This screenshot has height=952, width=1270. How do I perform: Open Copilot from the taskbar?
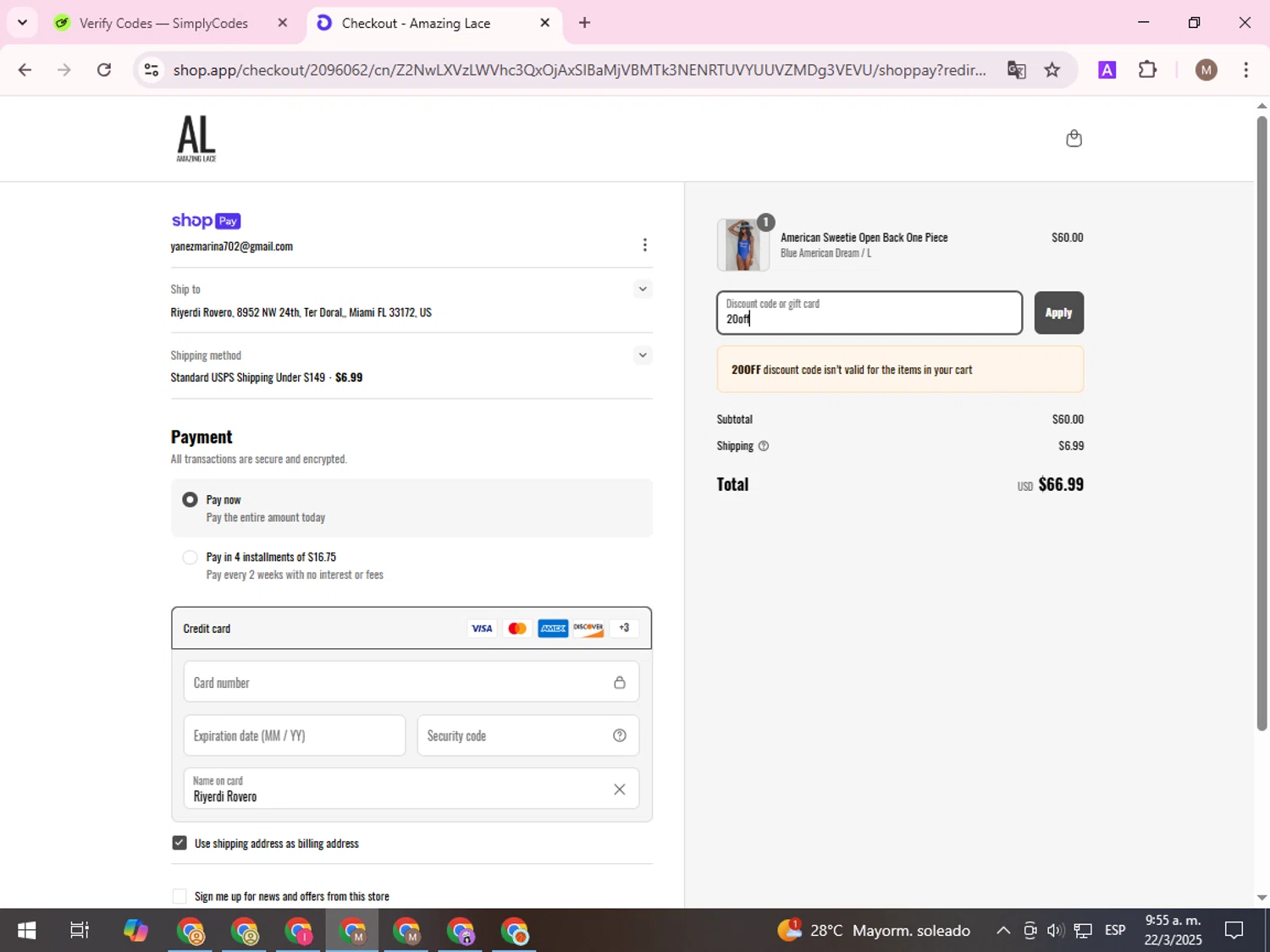point(135,931)
